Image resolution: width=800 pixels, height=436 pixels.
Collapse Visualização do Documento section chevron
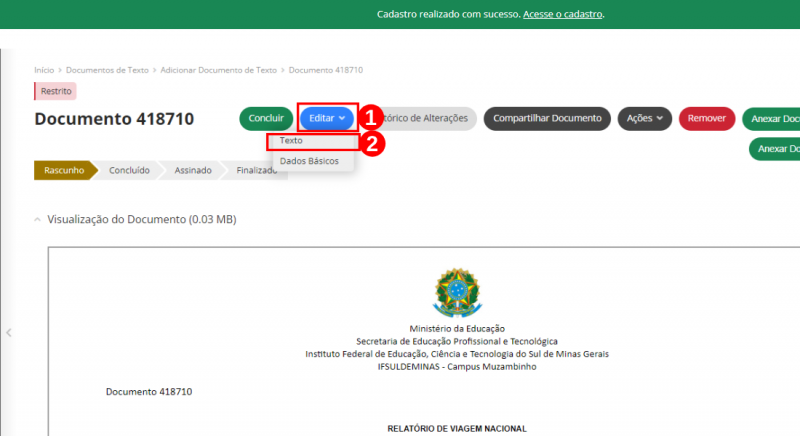click(37, 220)
